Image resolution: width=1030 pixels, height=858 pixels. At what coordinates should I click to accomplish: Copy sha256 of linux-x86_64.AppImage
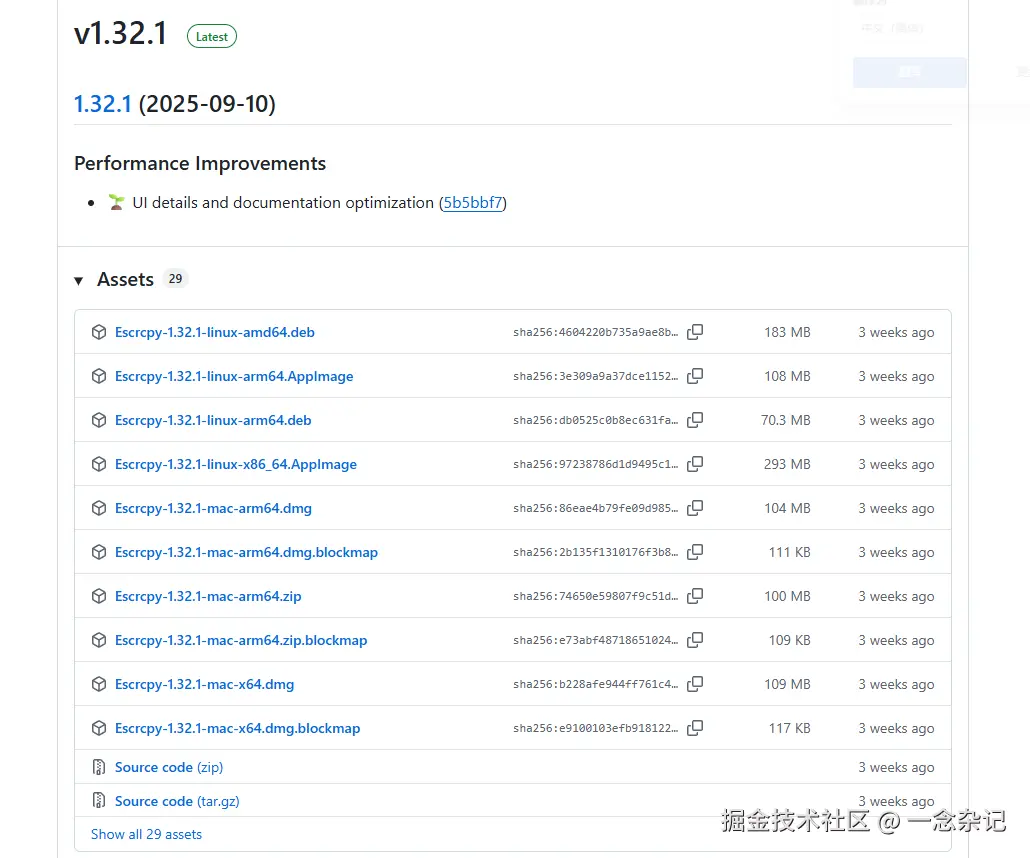695,464
